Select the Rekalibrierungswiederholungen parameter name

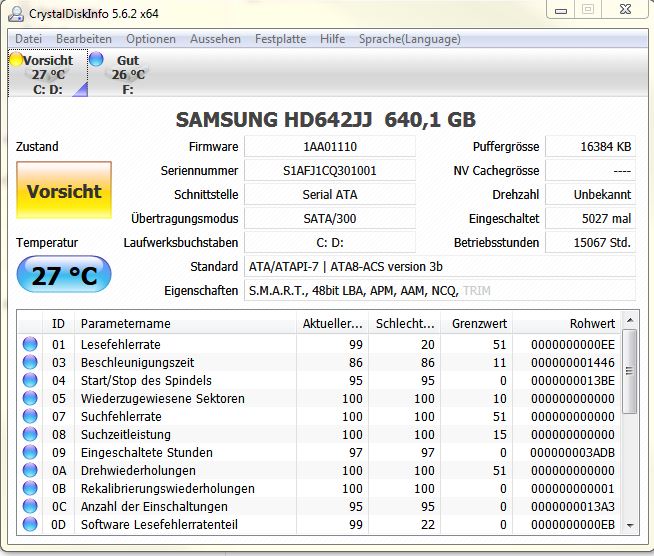tap(168, 488)
